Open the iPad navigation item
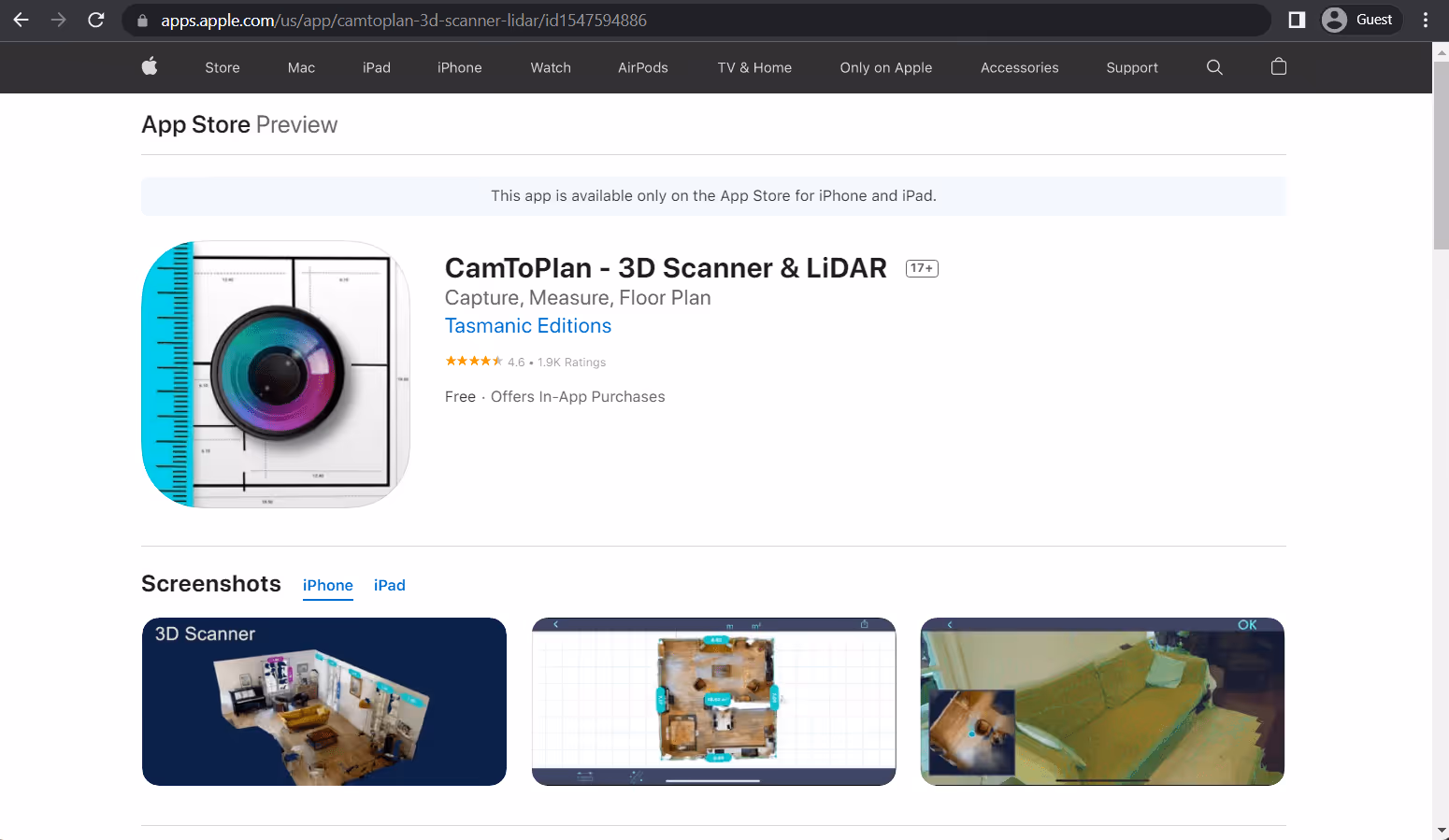The width and height of the screenshot is (1449, 840). coord(377,67)
